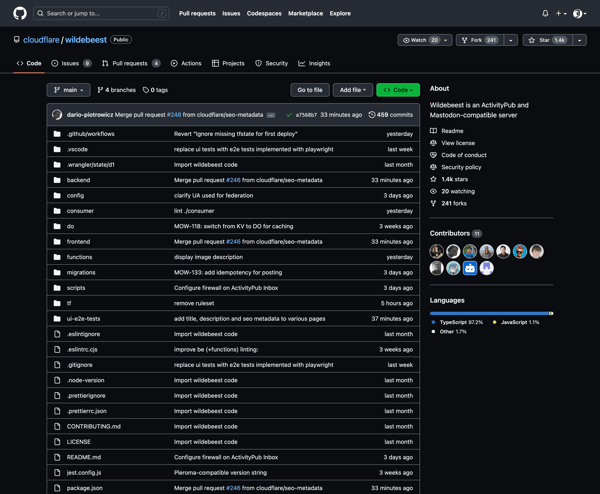This screenshot has width=600, height=494.
Task: Go to Codespaces
Action: (x=264, y=13)
